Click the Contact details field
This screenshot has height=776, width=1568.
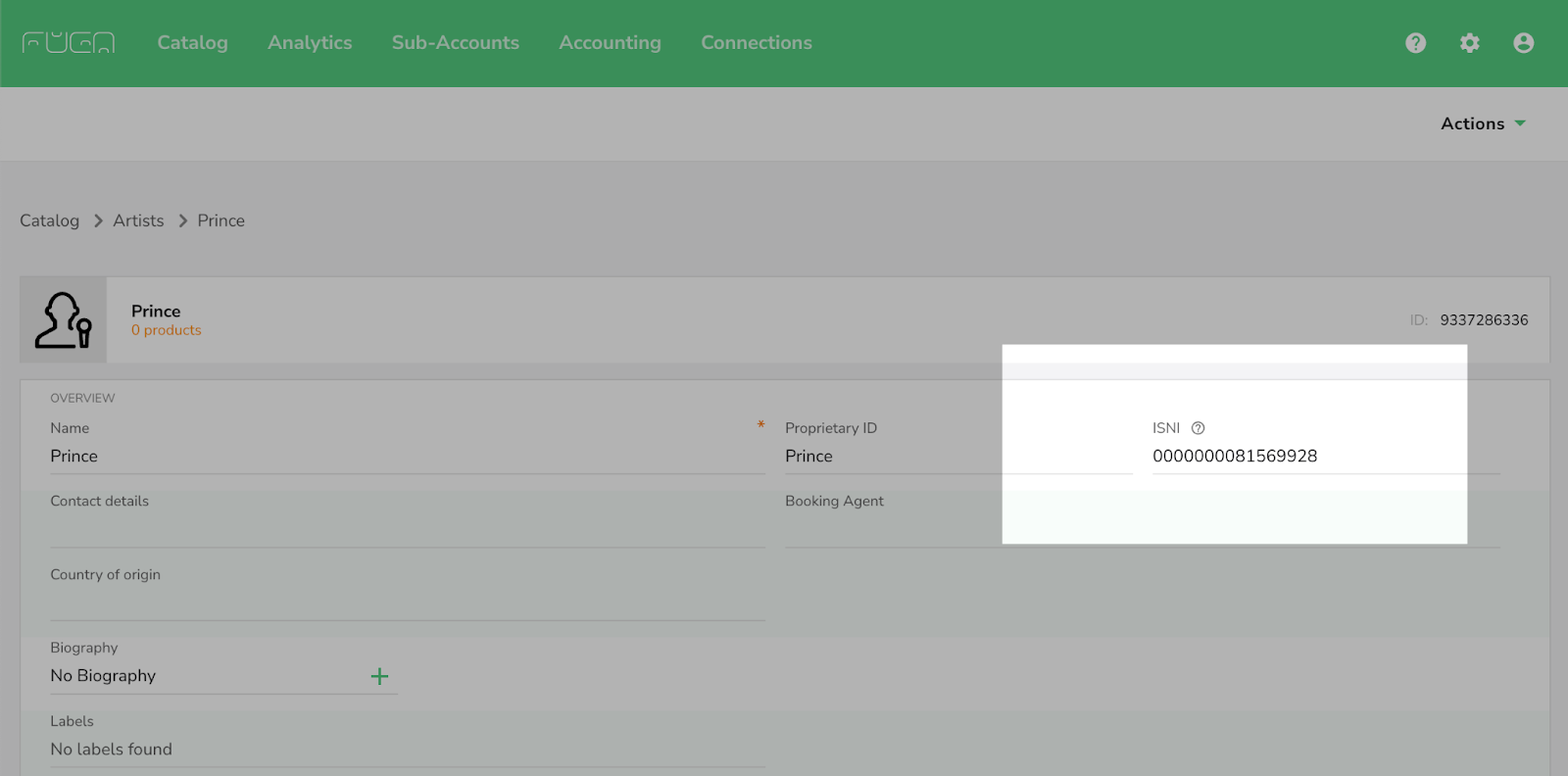click(408, 529)
